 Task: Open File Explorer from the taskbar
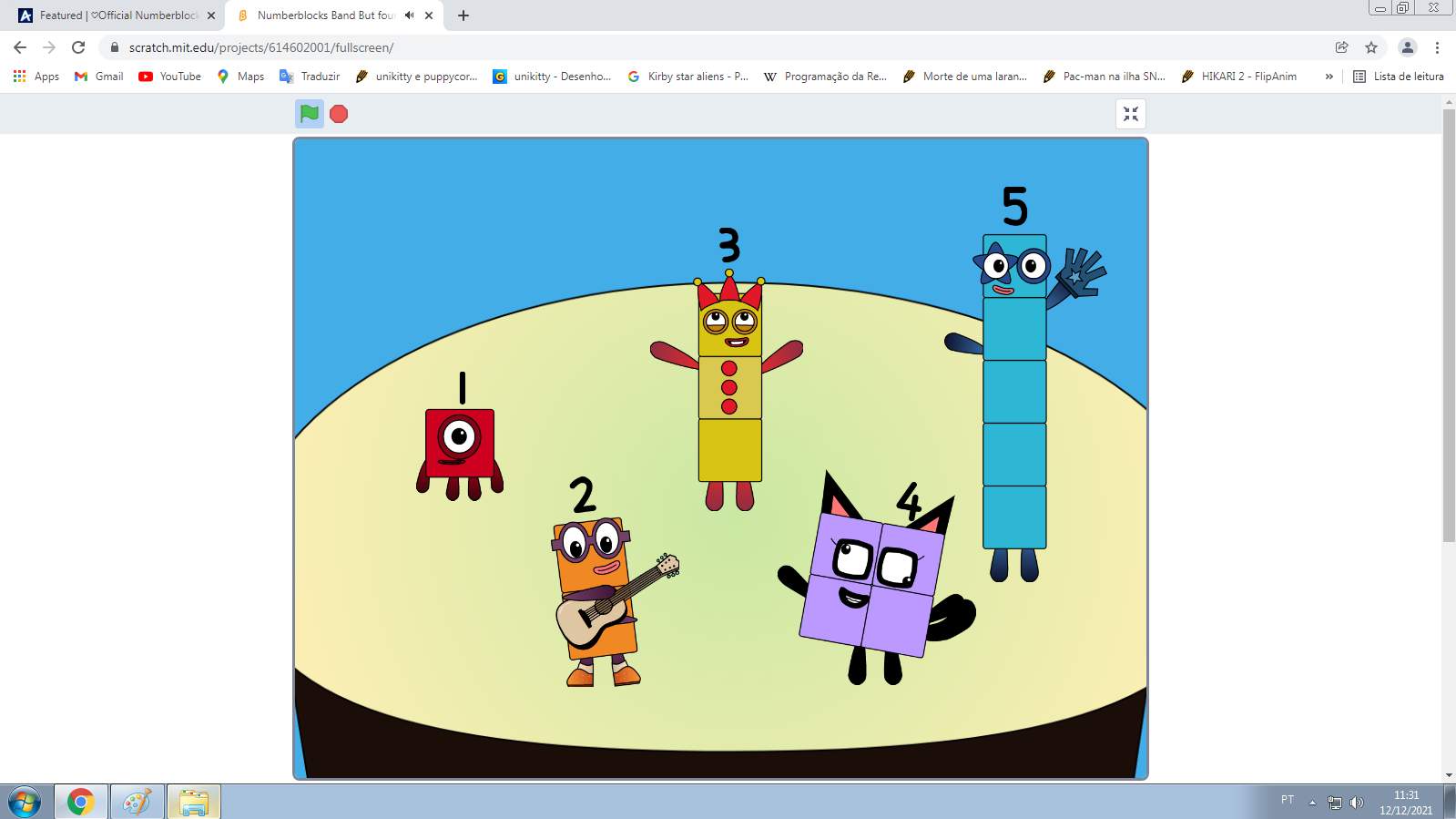[x=194, y=802]
